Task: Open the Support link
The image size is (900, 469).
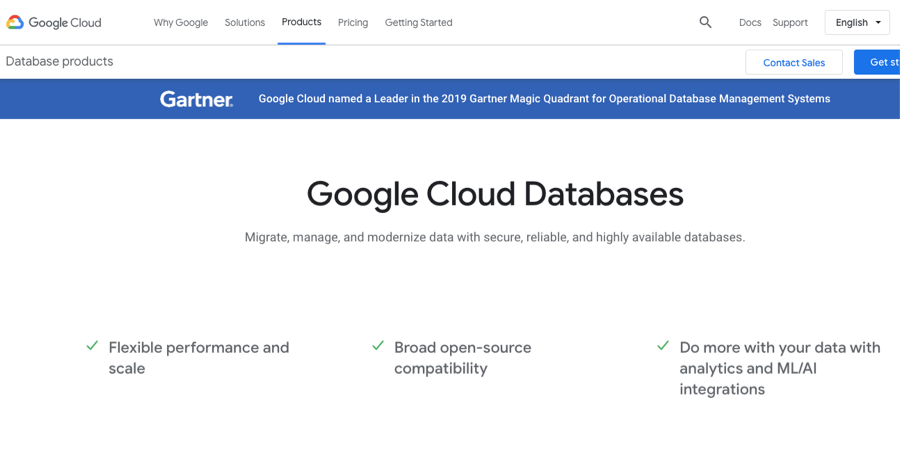Action: [x=790, y=22]
